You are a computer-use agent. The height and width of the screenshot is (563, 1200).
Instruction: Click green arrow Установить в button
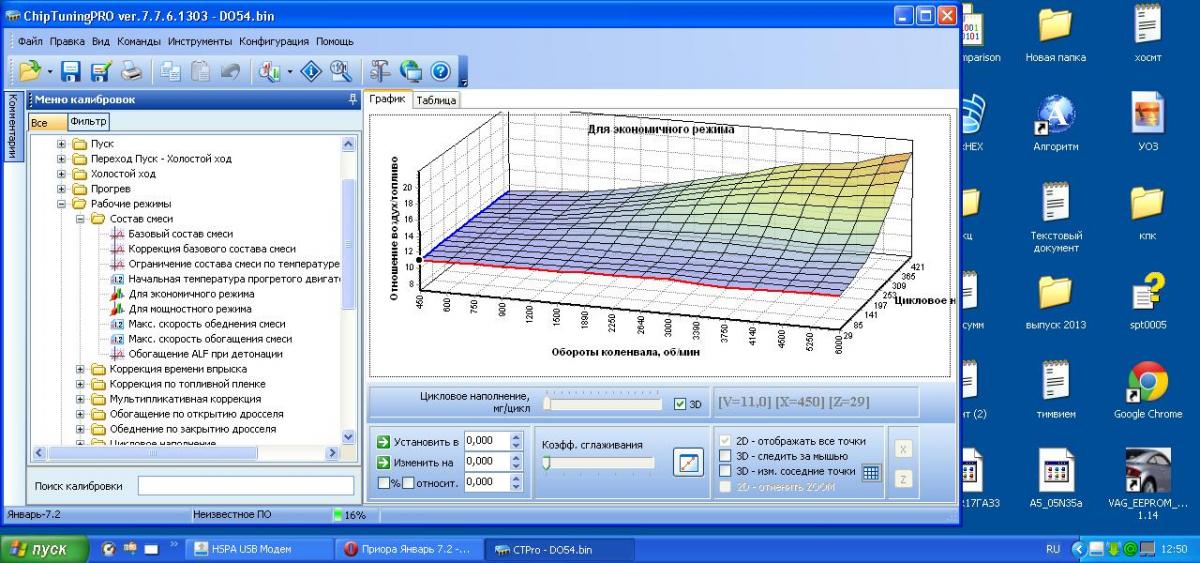coord(384,441)
